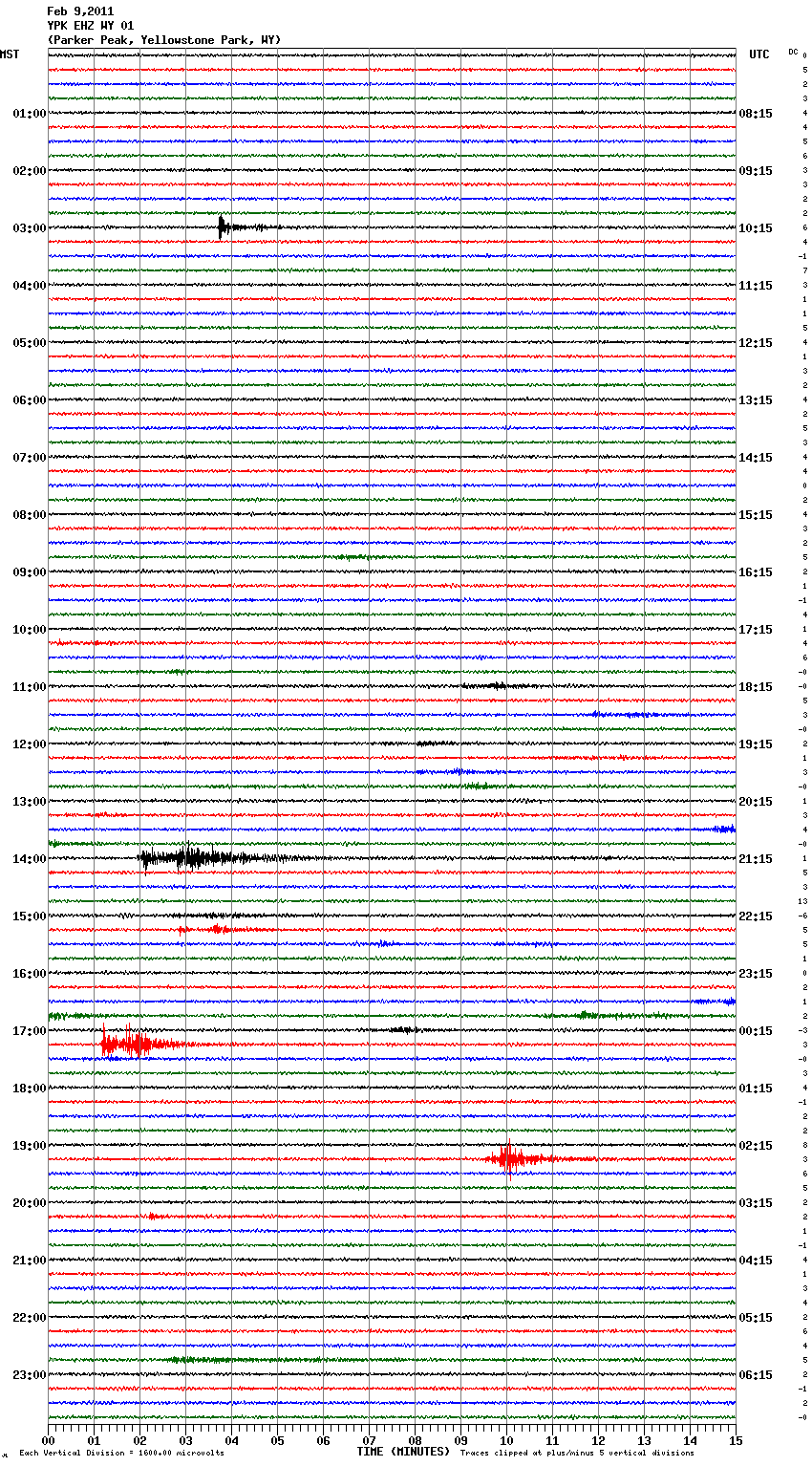Click 'Each Vertical Division = 1600.00 microvolts' note

(121, 1453)
